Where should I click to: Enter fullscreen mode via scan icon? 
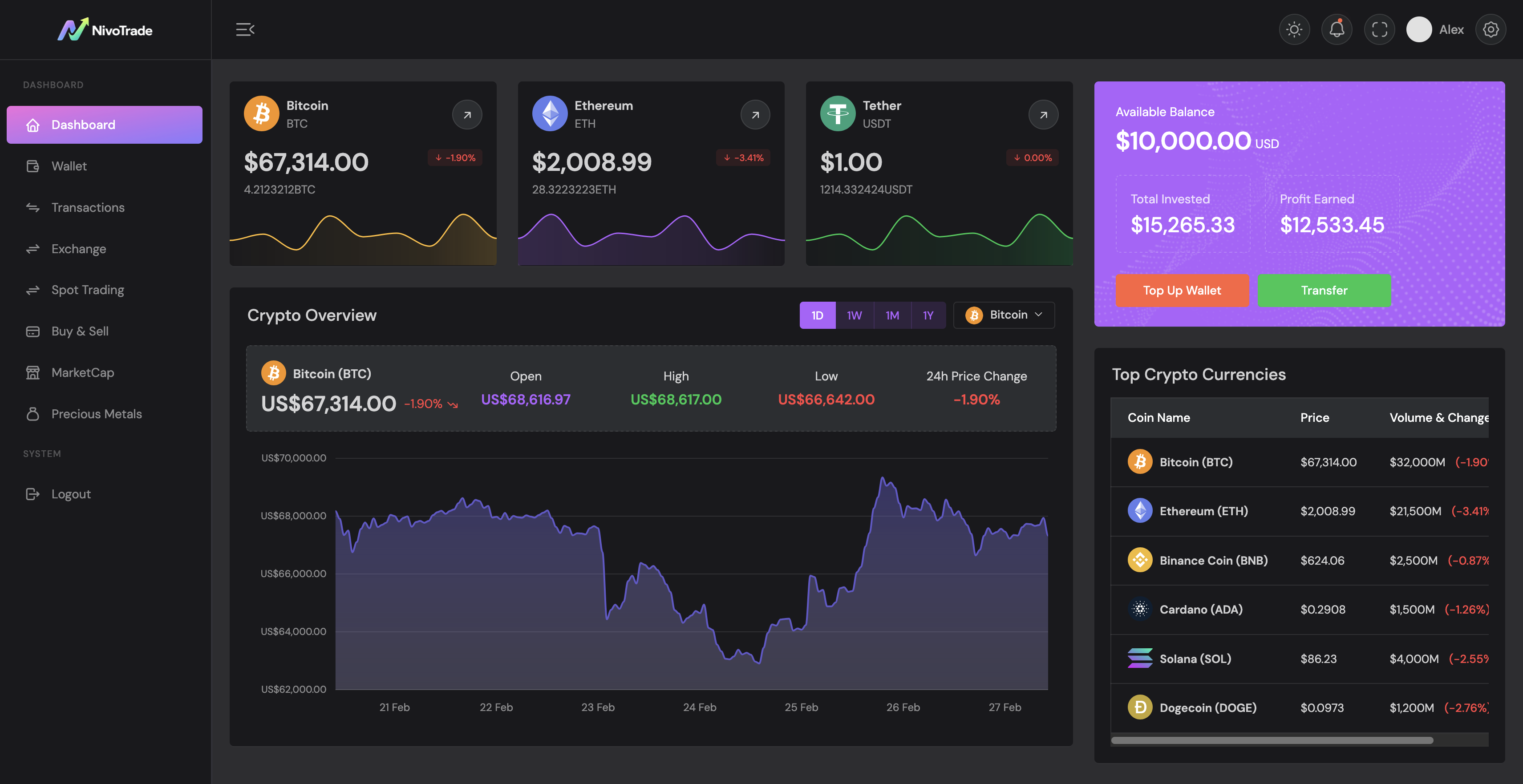1379,29
